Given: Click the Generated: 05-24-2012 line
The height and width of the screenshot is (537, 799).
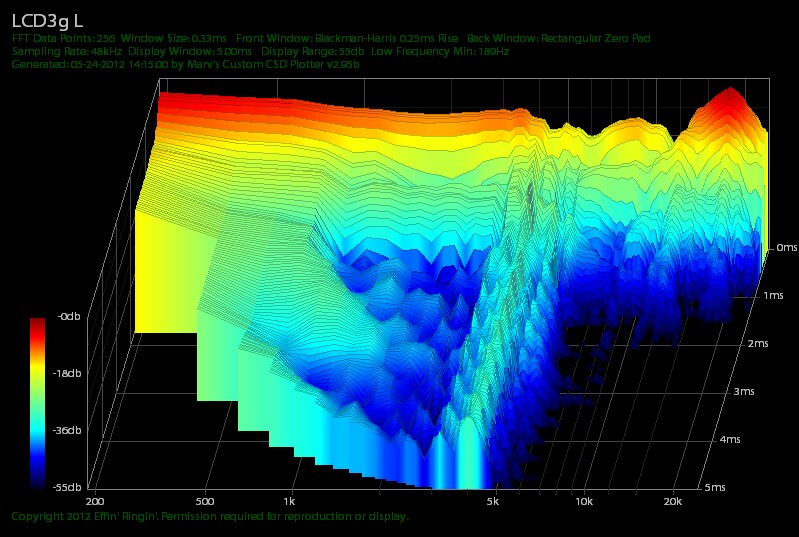Looking at the screenshot, I should 185,65.
